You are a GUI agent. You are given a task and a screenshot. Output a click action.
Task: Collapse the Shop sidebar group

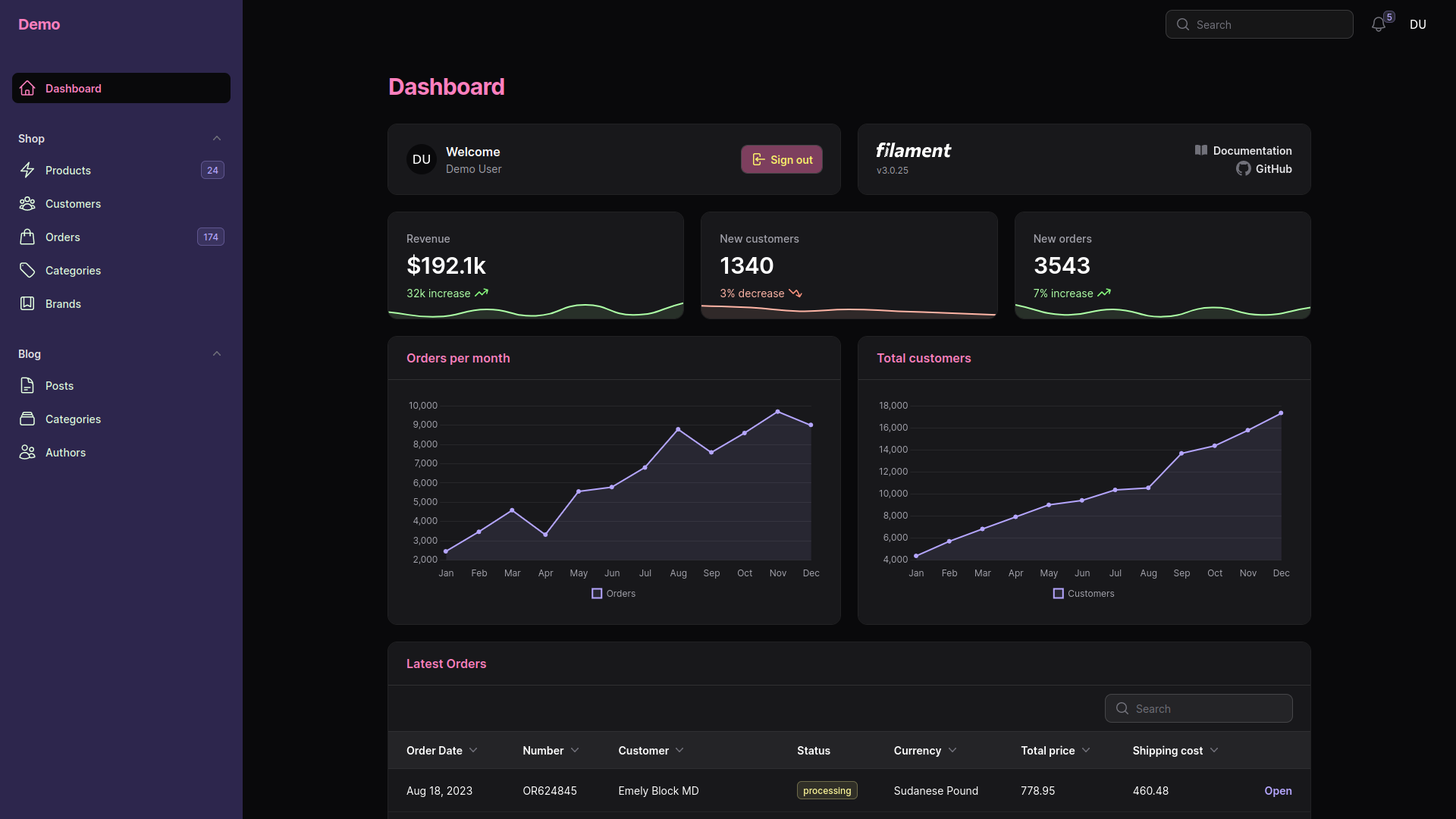point(217,138)
